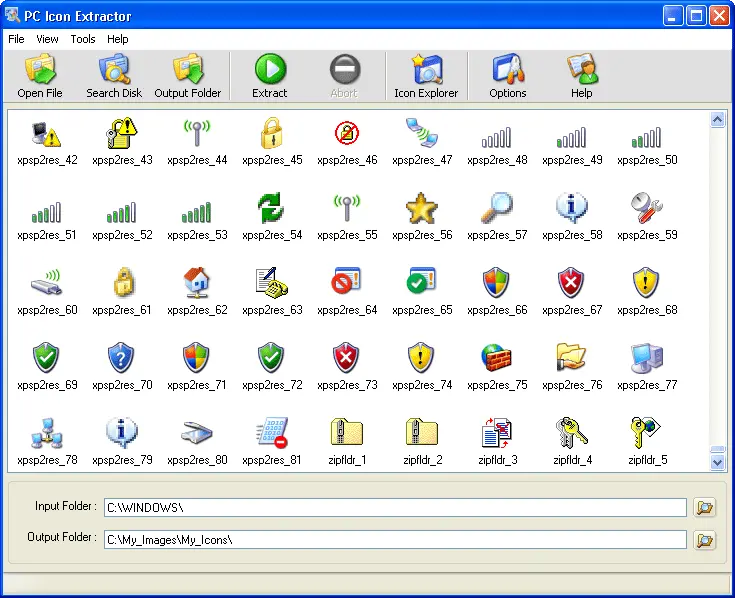Open the View menu

[x=48, y=39]
